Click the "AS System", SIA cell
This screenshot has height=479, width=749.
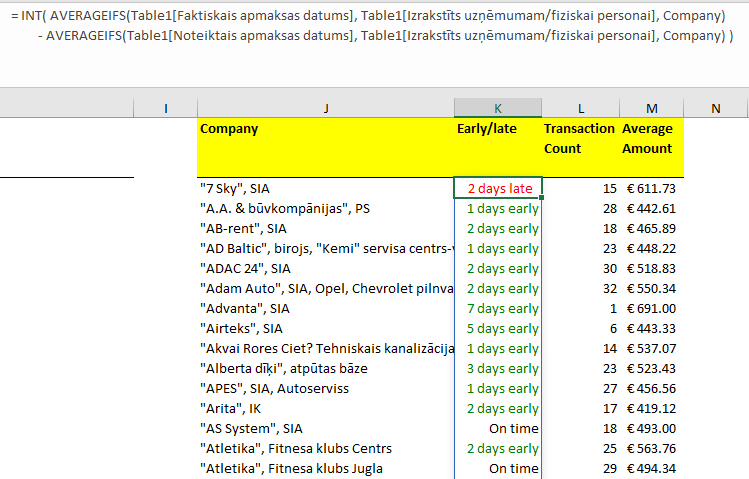pos(326,429)
